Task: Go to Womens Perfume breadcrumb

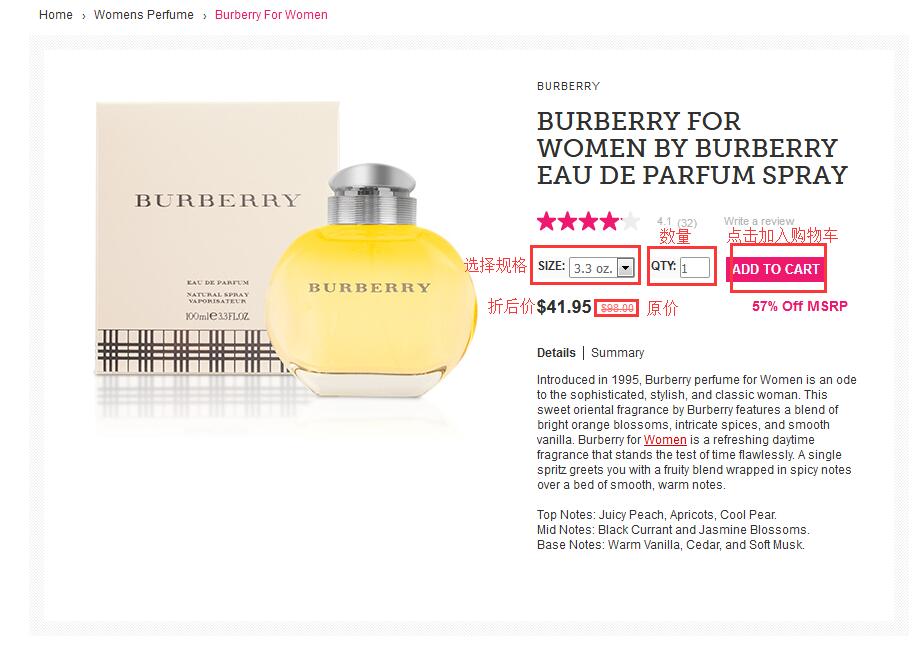Action: (144, 15)
